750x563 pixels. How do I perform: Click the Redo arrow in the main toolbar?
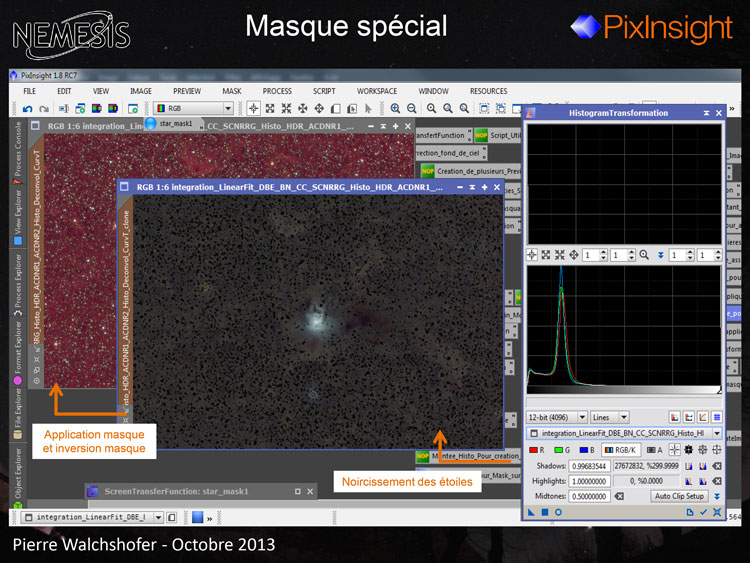(44, 109)
